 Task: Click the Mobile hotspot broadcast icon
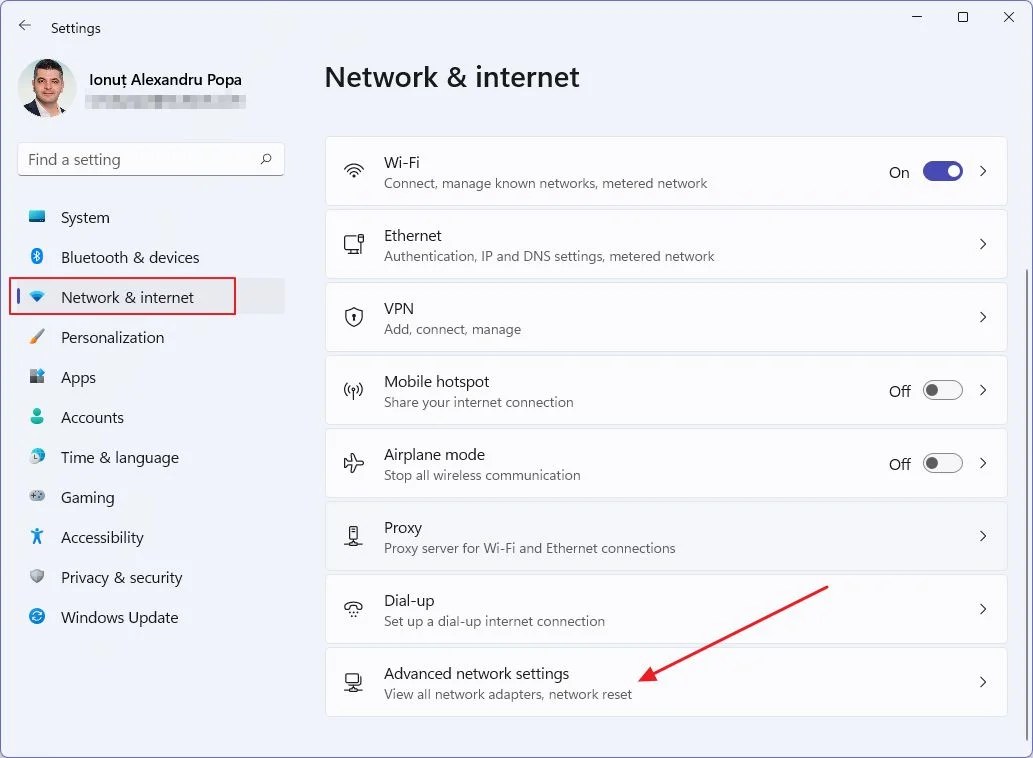[x=354, y=390]
